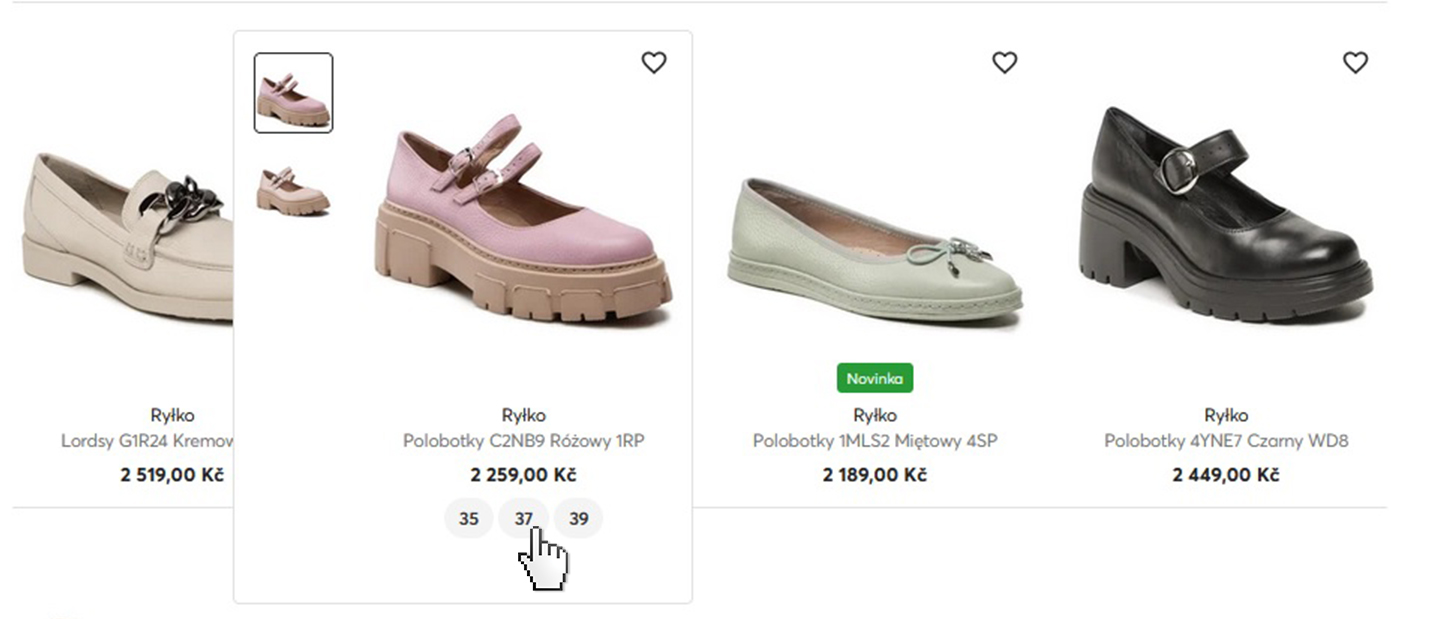The image size is (1446, 619).
Task: Show the second pink shoe thumbnail view
Action: click(x=293, y=190)
